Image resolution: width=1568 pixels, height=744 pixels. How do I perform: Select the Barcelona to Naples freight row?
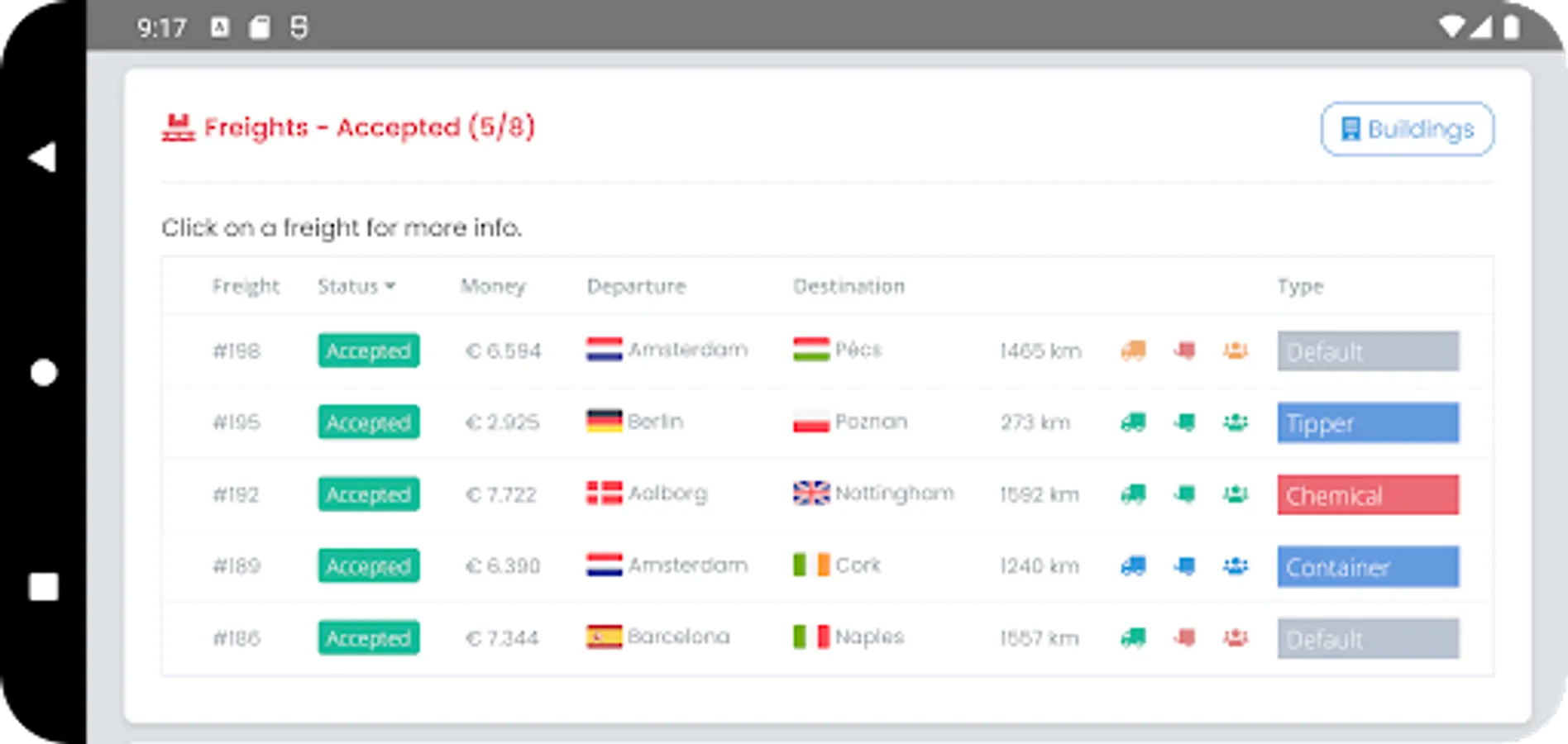pyautogui.click(x=678, y=637)
